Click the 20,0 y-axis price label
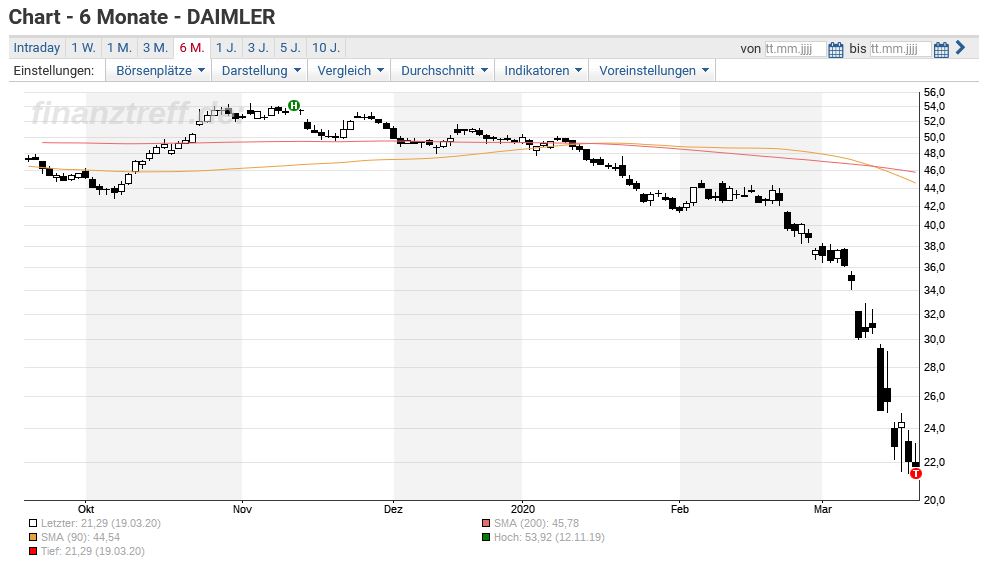 (934, 500)
